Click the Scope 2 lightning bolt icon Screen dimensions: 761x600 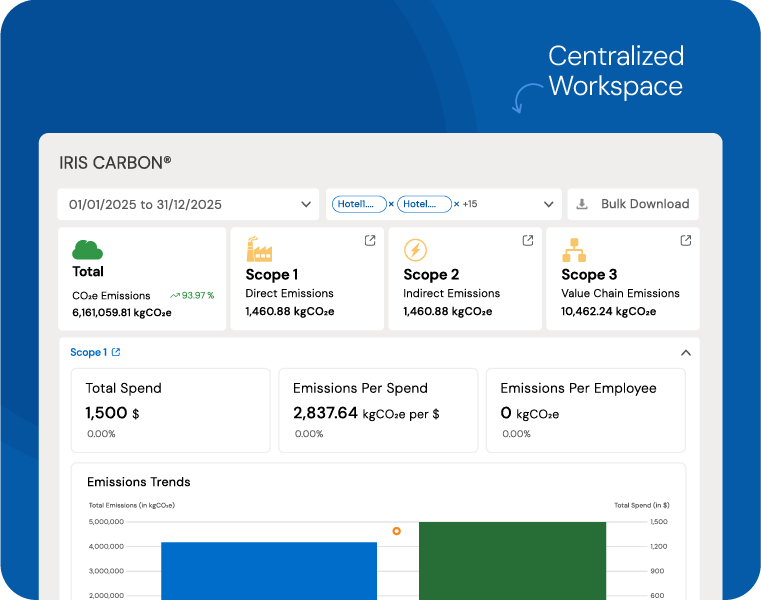tap(415, 250)
